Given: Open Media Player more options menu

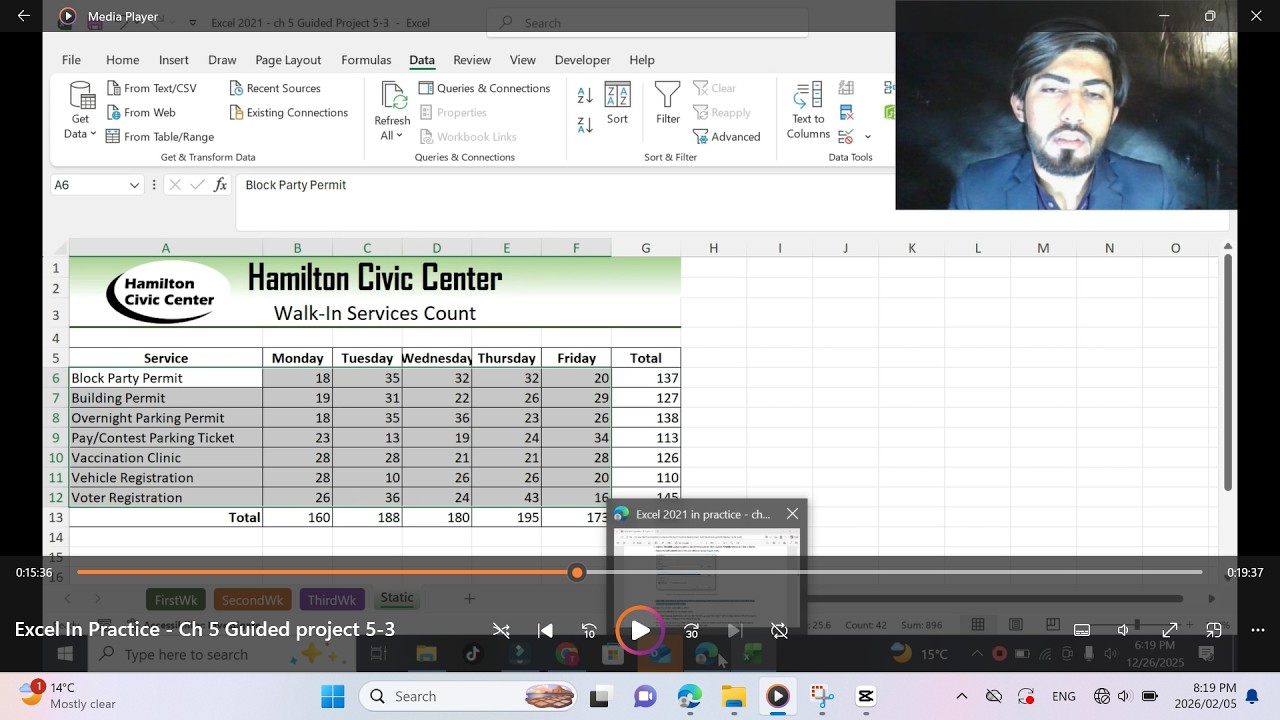Looking at the screenshot, I should point(1258,630).
